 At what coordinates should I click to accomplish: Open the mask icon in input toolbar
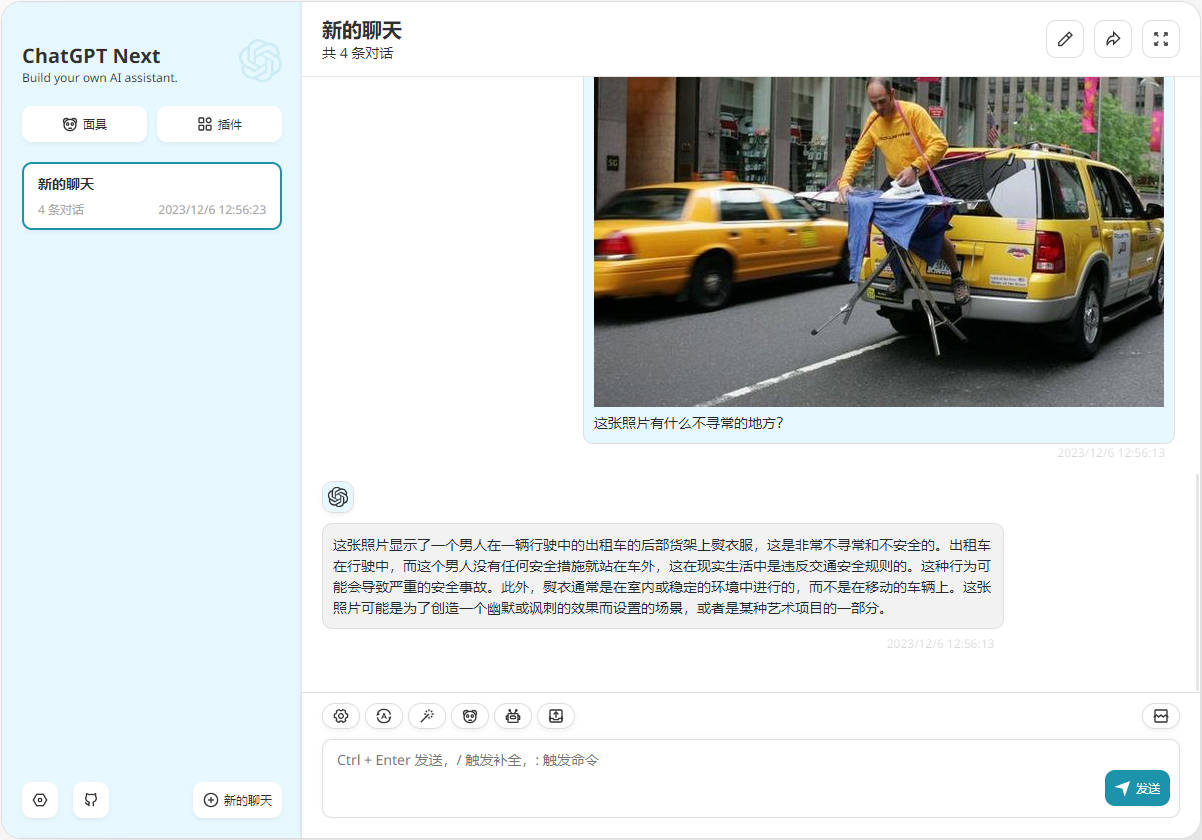(x=470, y=716)
